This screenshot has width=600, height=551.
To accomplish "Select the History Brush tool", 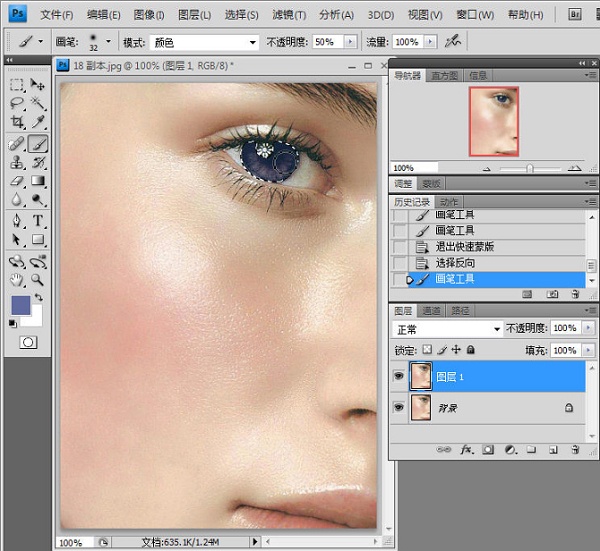I will pos(38,162).
